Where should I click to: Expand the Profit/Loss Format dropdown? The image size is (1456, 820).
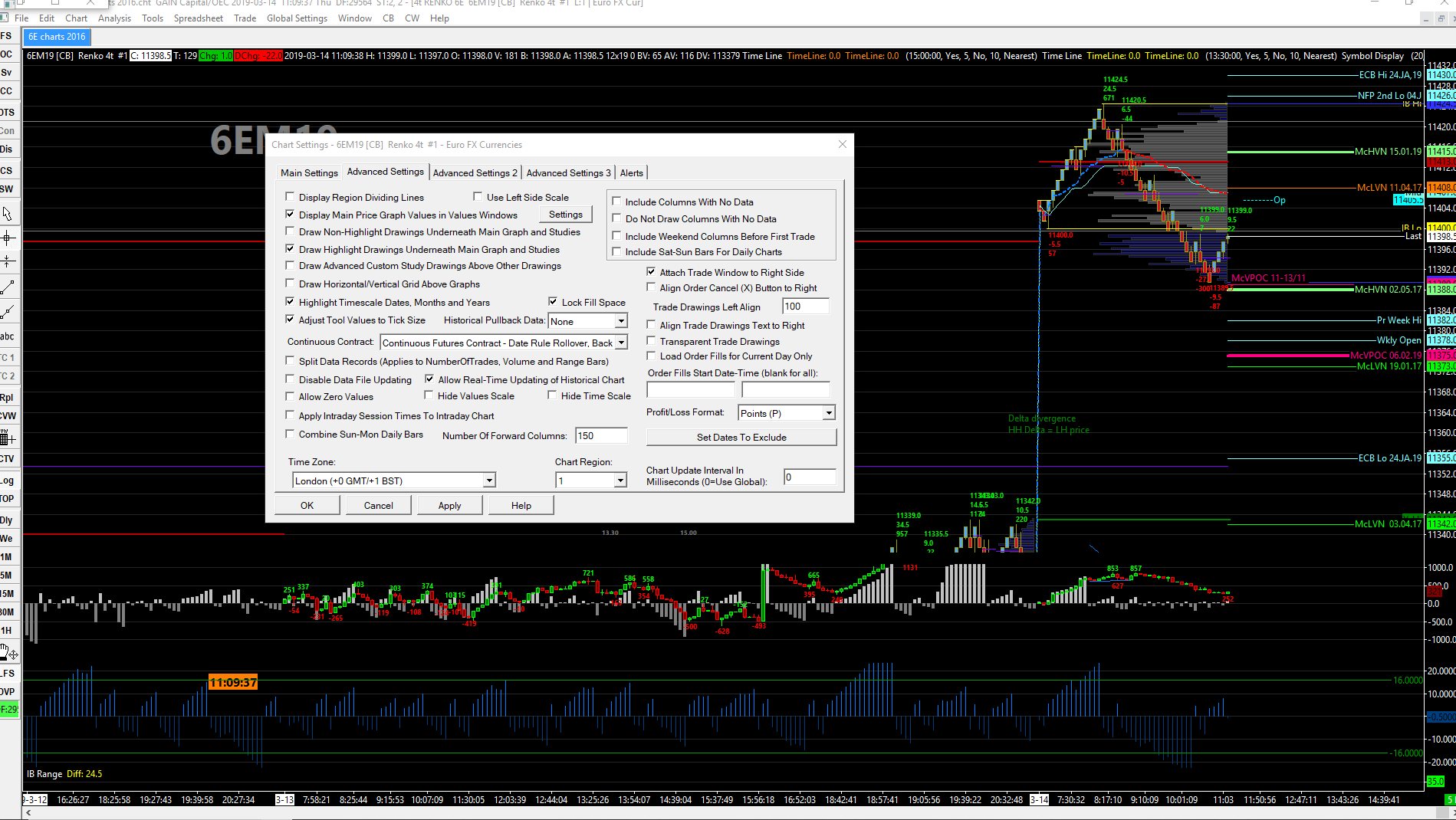click(828, 413)
